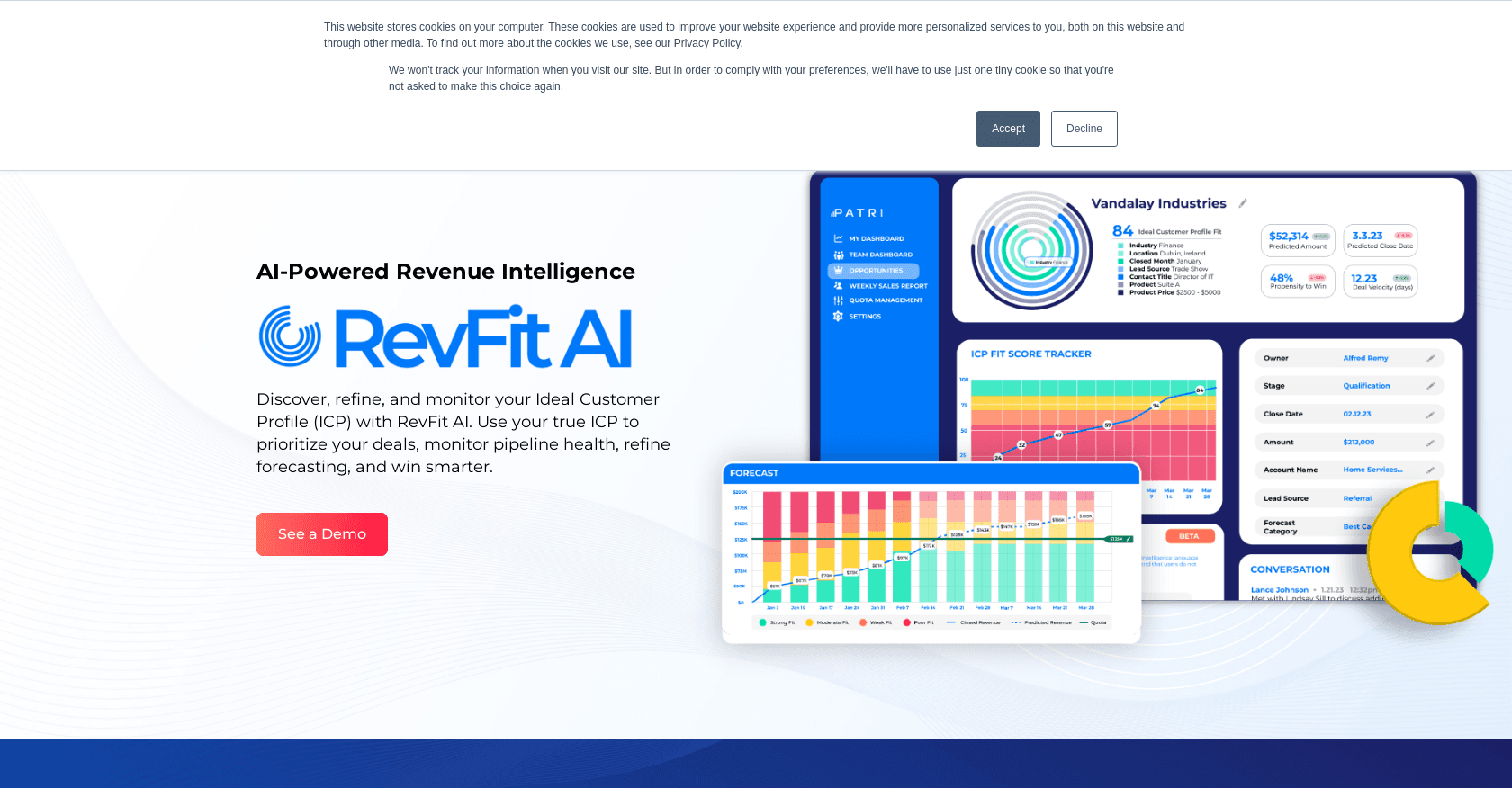Click the 48% Propensity to Win card
This screenshot has height=788, width=1512.
point(1298,282)
